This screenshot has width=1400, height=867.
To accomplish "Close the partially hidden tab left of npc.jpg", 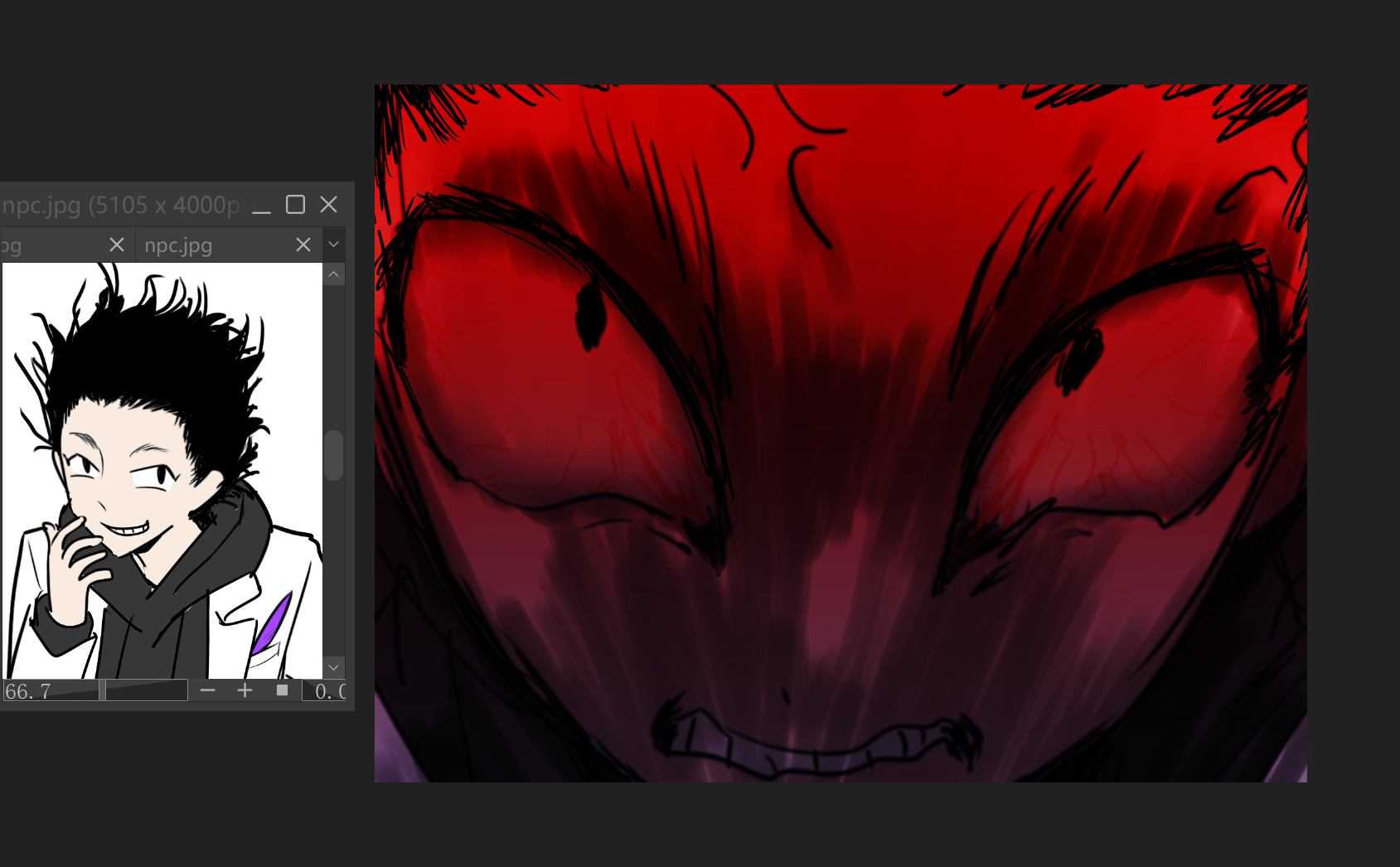I will [x=117, y=245].
